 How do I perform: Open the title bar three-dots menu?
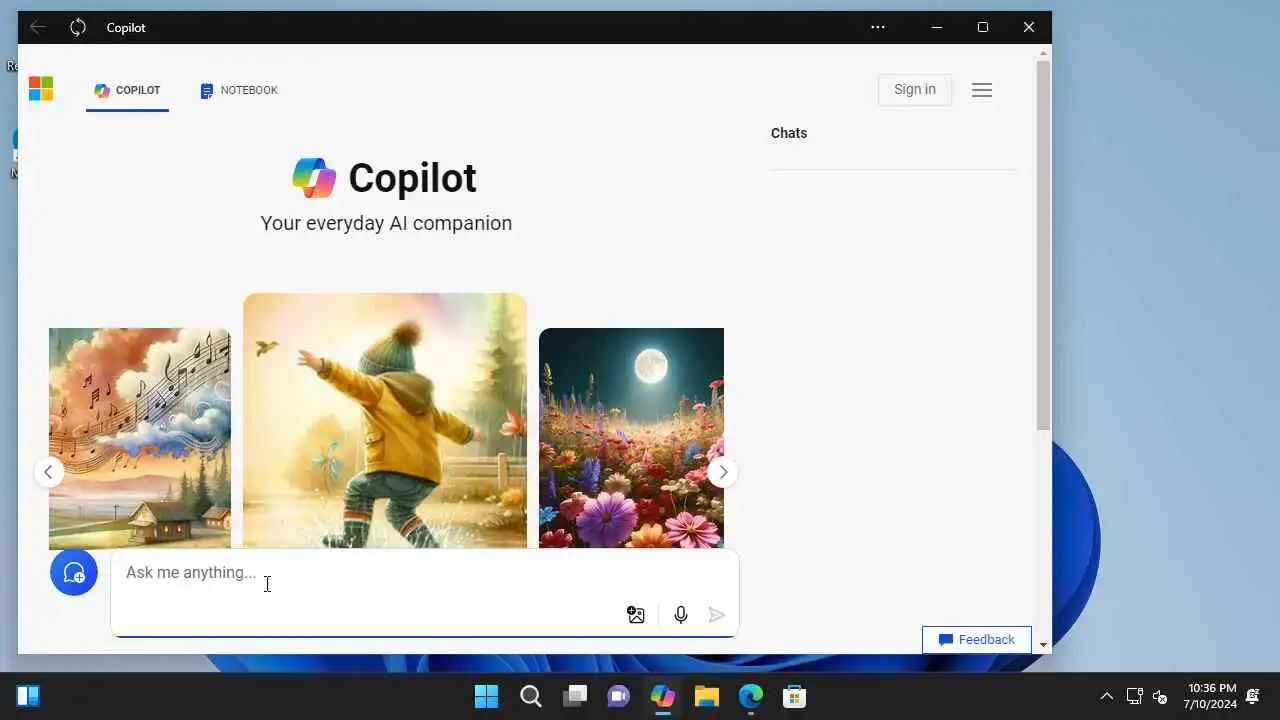coord(878,27)
